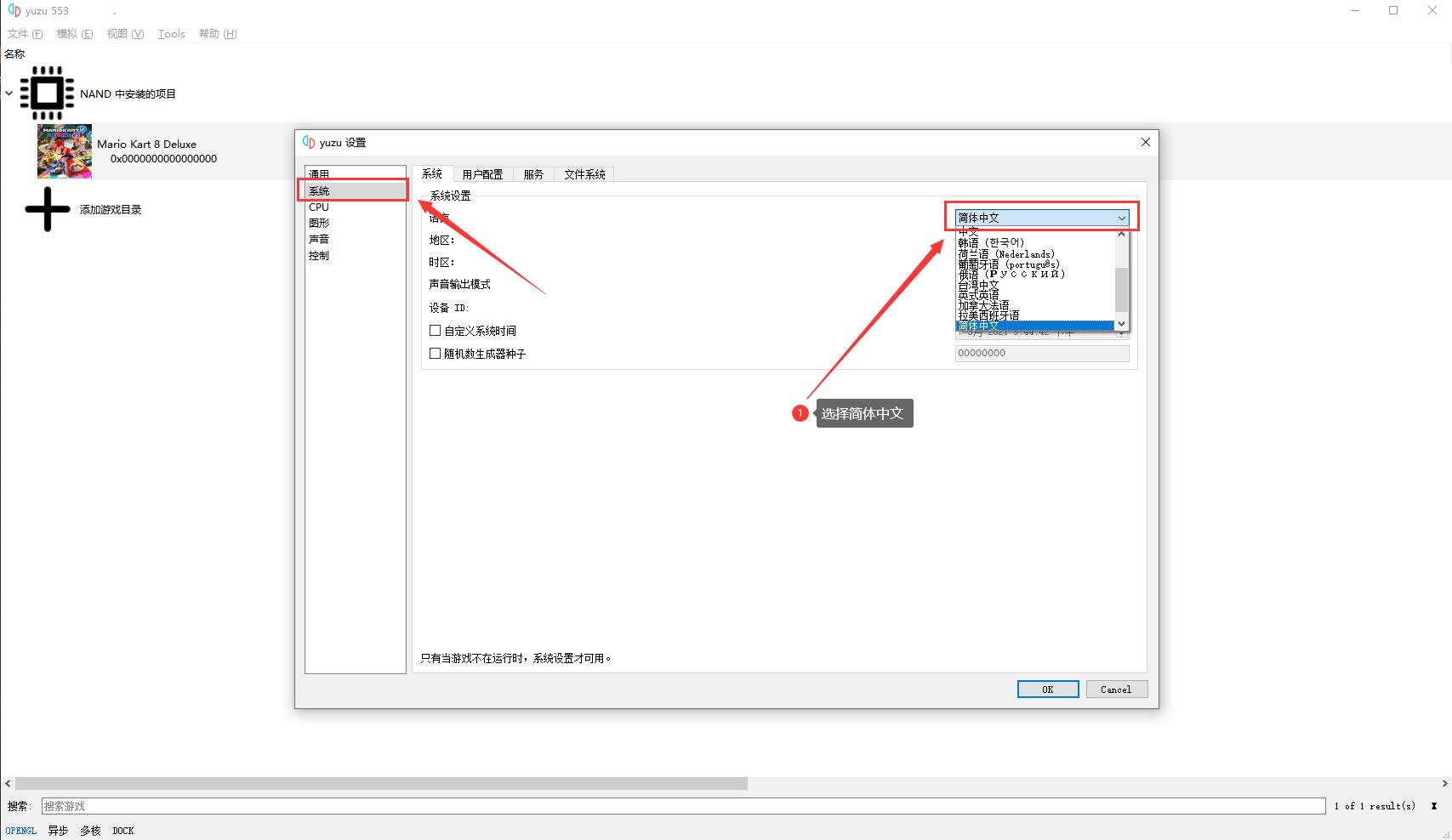The width and height of the screenshot is (1452, 840).
Task: Choose highlighted 简体中文 in the language list
Action: [1034, 326]
